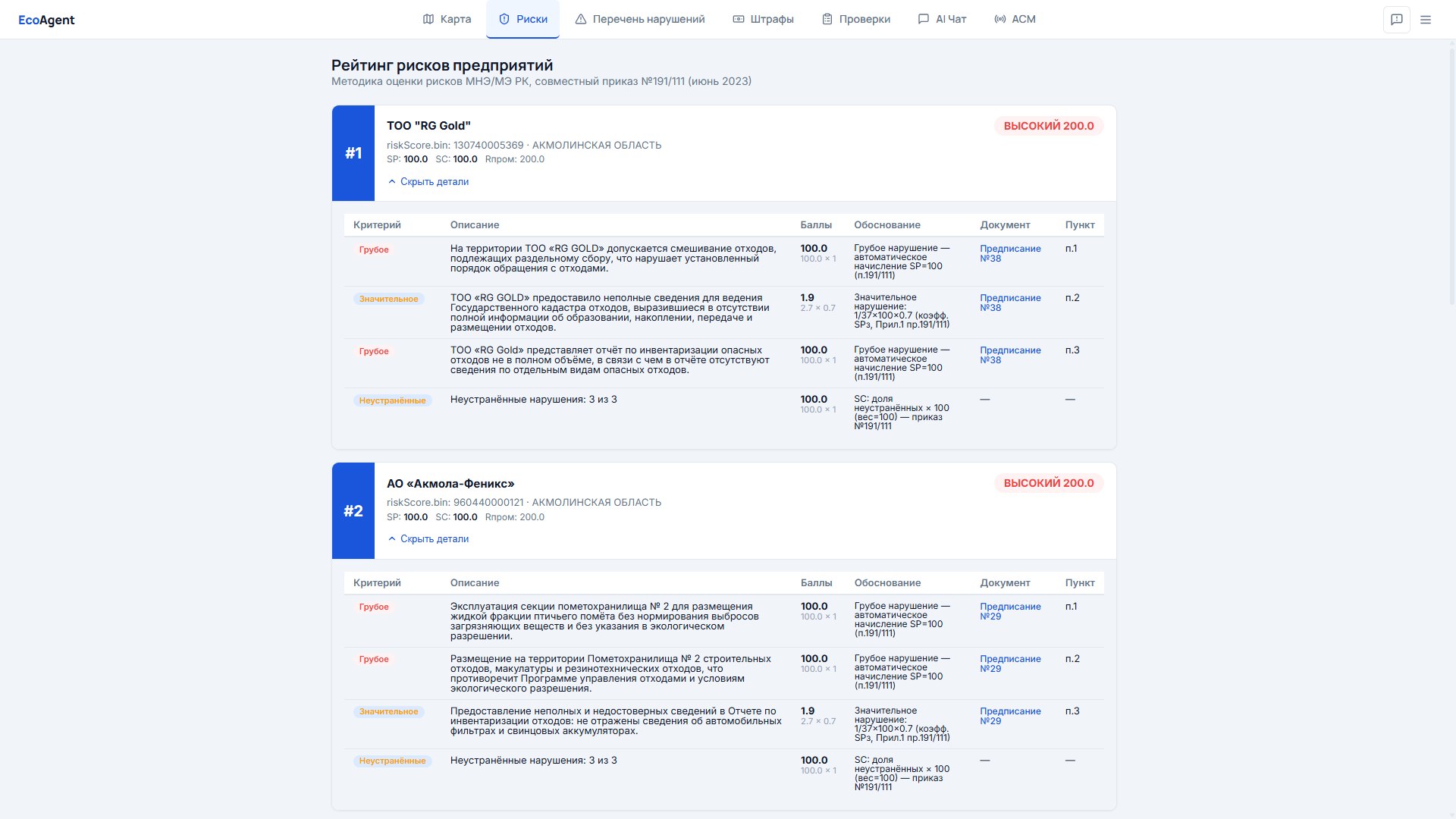This screenshot has height=819, width=1456.
Task: Open Предписание №29 link for пометохранилище emissions row
Action: click(1010, 611)
